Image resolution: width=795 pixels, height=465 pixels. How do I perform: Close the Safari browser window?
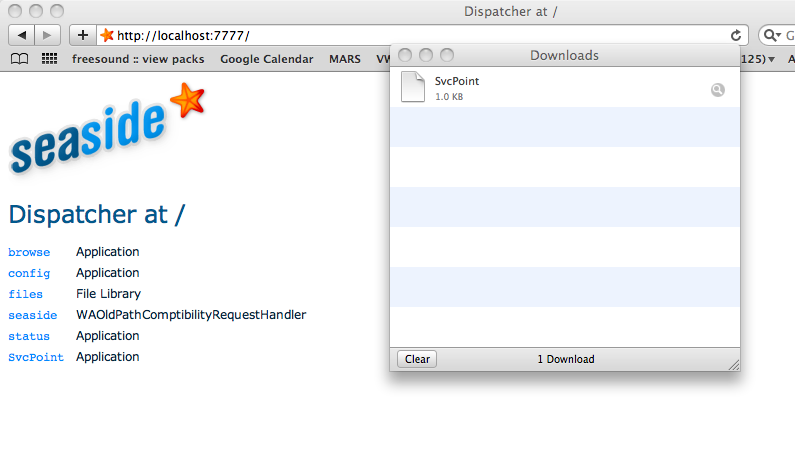coord(15,11)
